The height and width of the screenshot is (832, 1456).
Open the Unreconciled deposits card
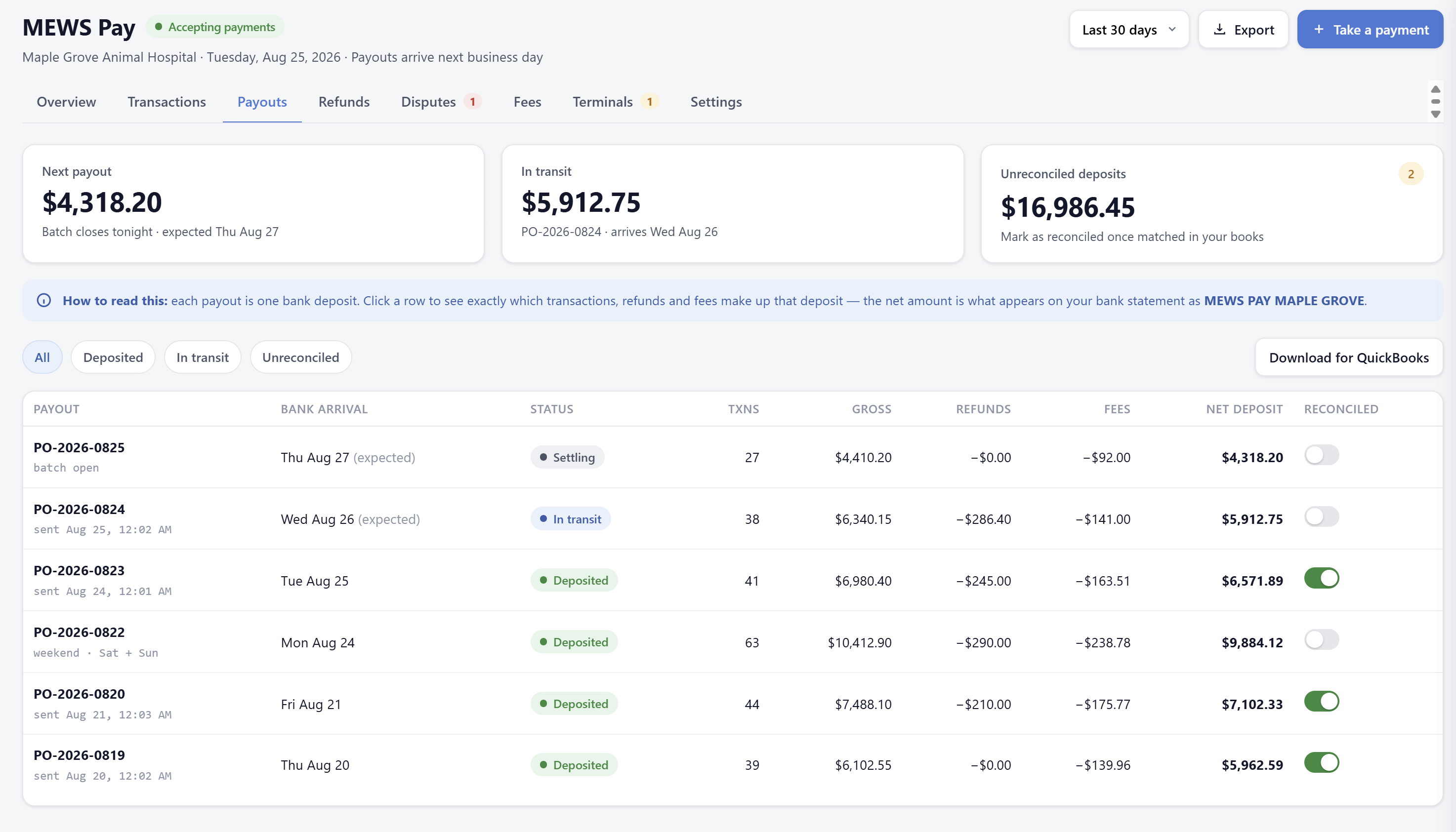pyautogui.click(x=1211, y=203)
